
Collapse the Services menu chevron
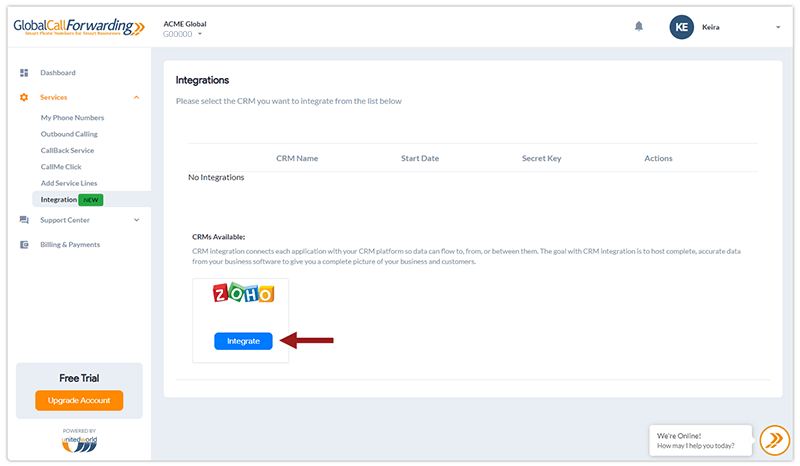tap(136, 97)
